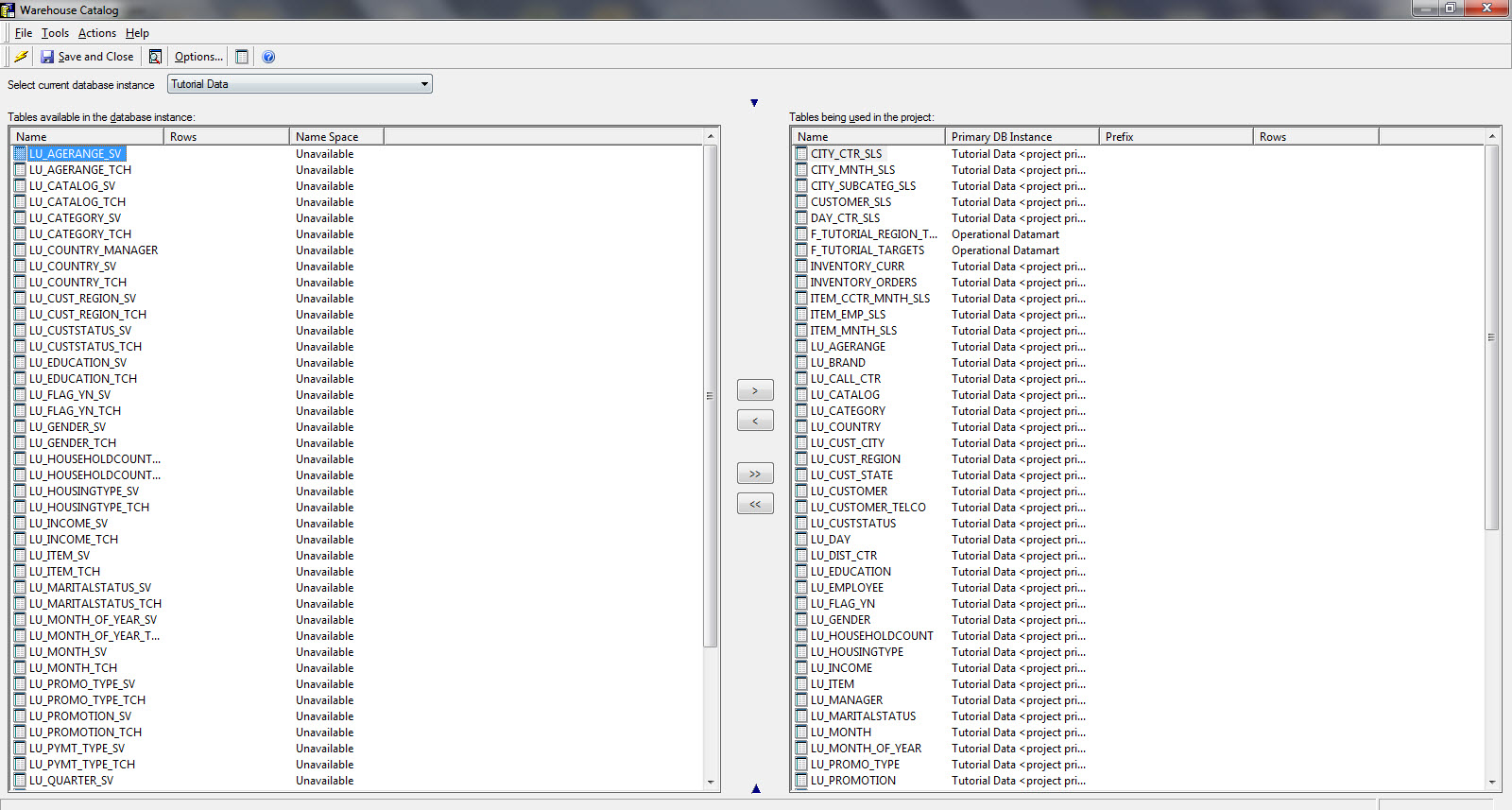Click the lightning bolt Read Warehouse Catalog icon
1512x810 pixels.
click(21, 57)
